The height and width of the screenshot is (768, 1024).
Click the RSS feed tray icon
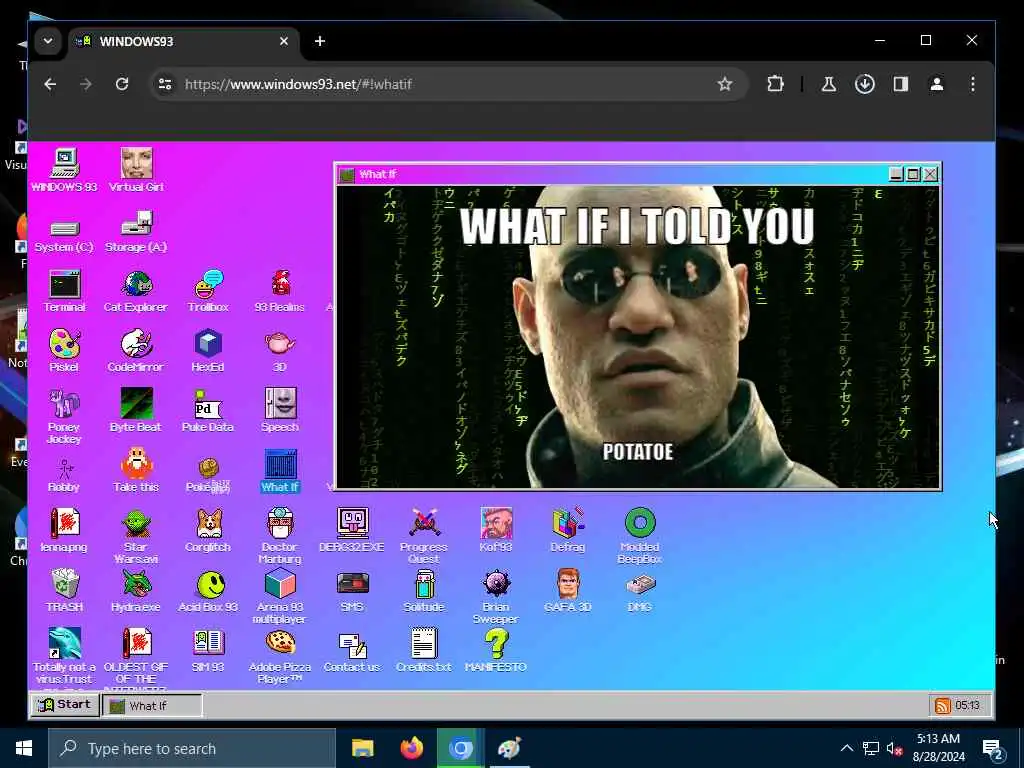(942, 705)
